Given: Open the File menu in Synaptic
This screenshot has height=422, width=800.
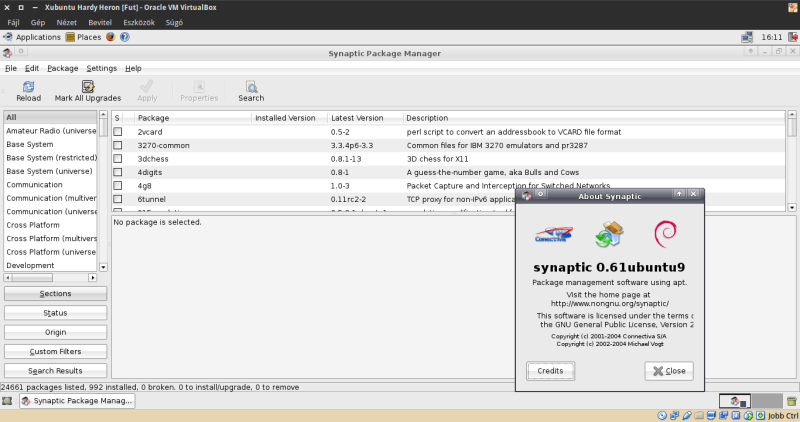Looking at the screenshot, I should click(x=11, y=68).
